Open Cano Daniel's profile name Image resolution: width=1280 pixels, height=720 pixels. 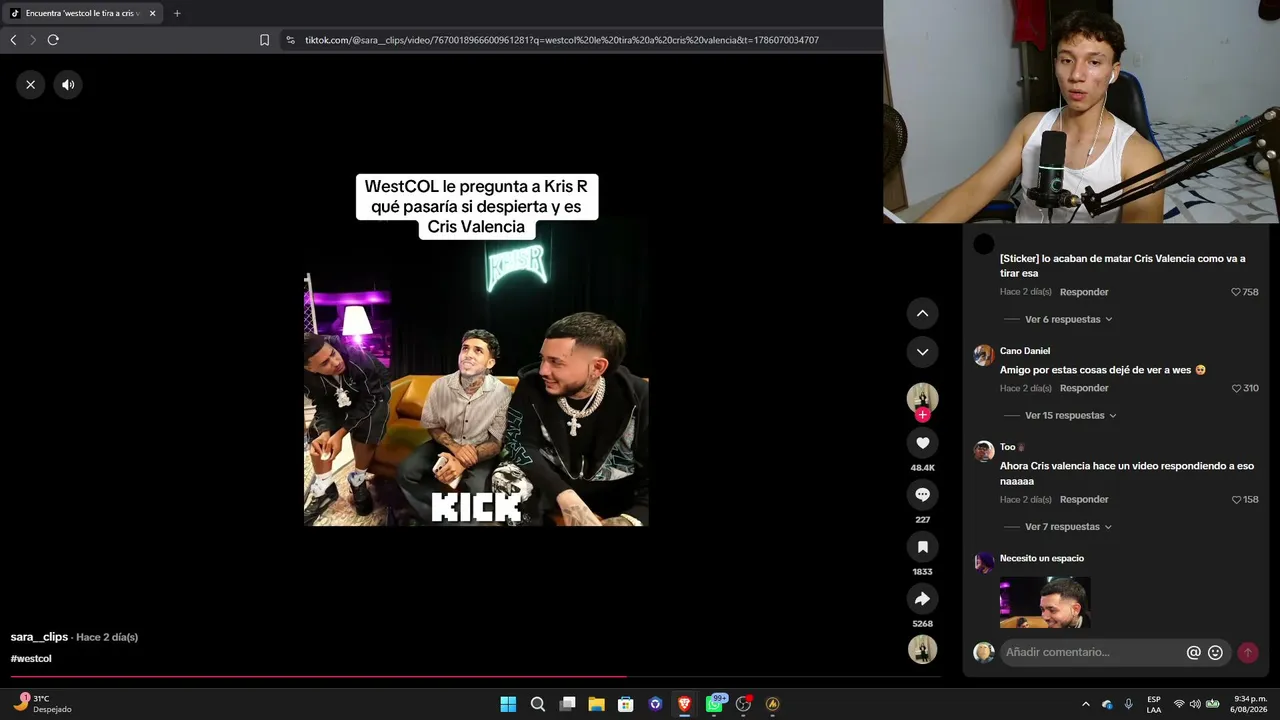[1025, 351]
